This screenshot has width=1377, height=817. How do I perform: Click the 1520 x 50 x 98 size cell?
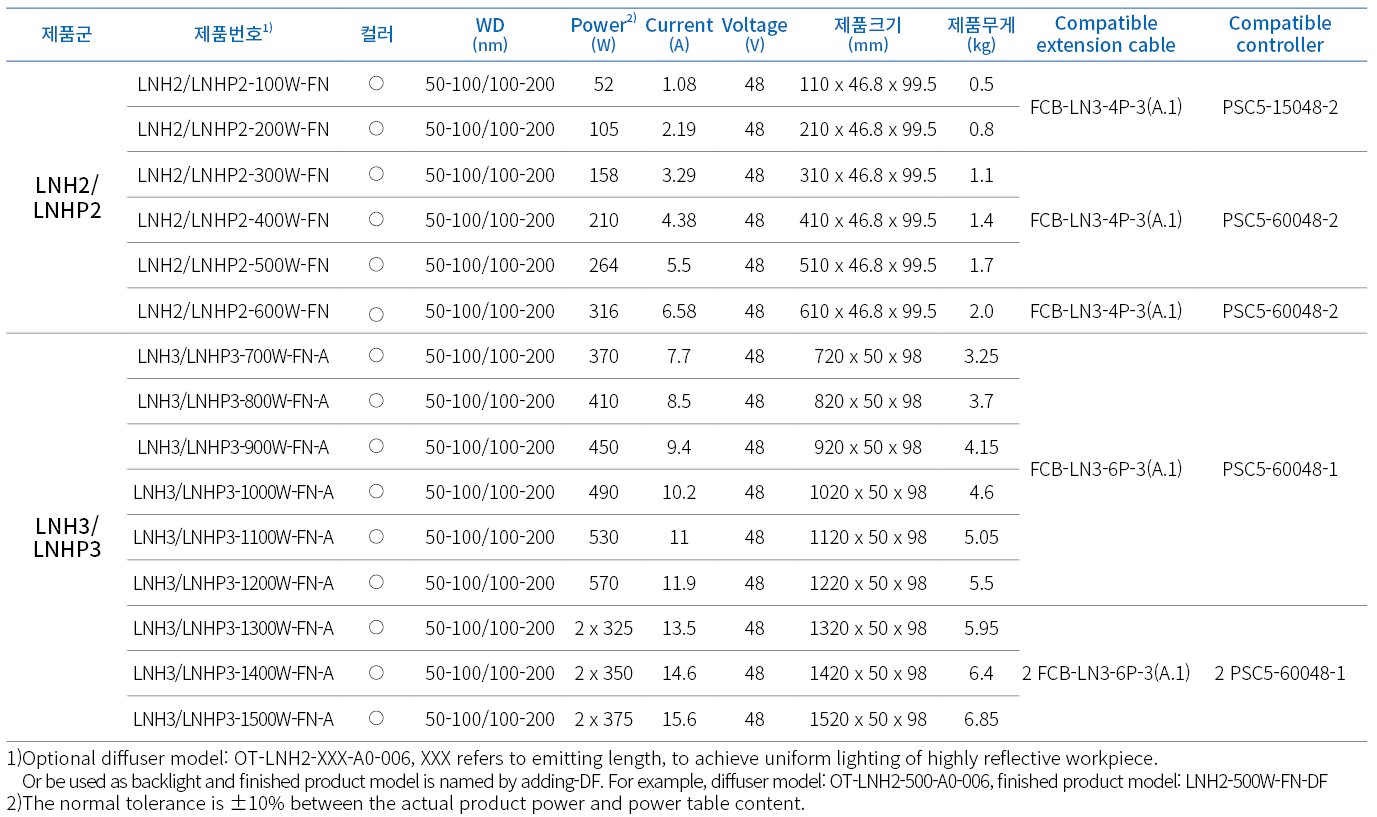pyautogui.click(x=868, y=719)
